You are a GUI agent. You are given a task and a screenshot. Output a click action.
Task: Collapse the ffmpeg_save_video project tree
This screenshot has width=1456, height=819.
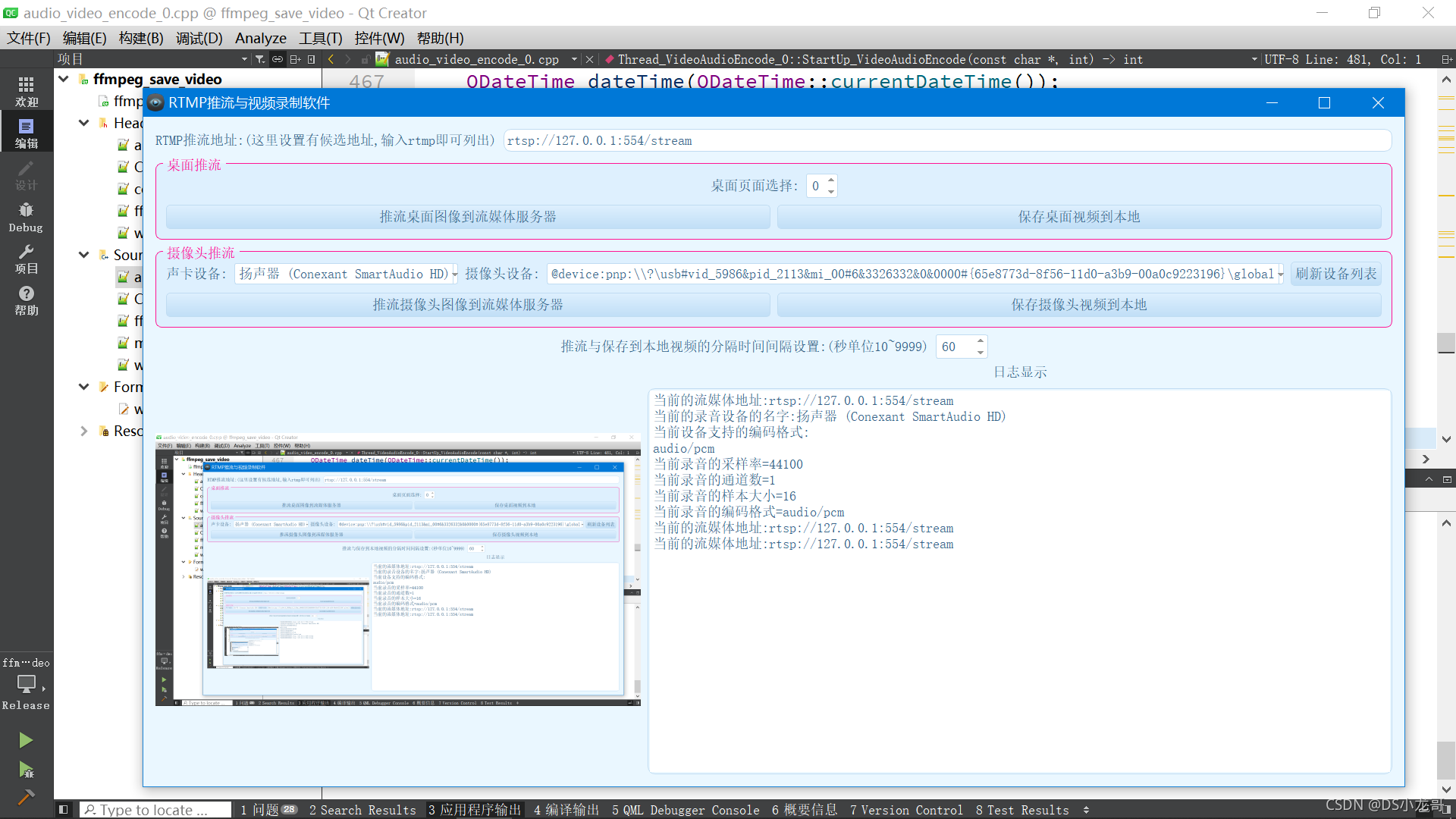[64, 79]
